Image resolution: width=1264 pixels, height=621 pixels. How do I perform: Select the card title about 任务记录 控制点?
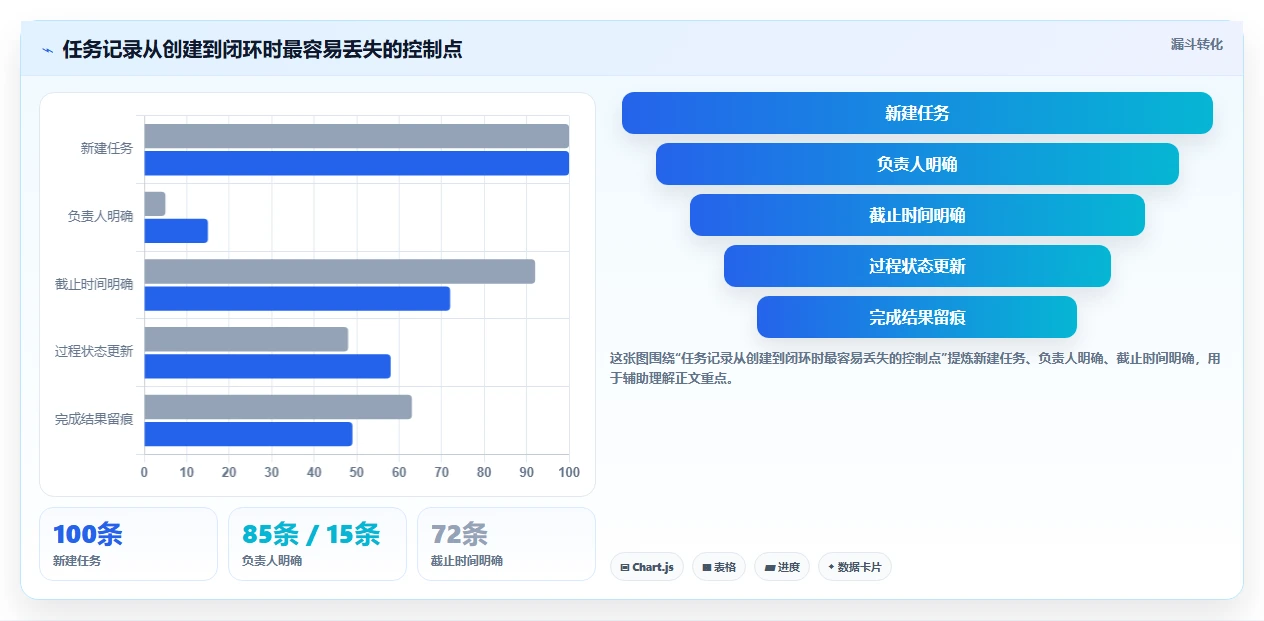(262, 49)
